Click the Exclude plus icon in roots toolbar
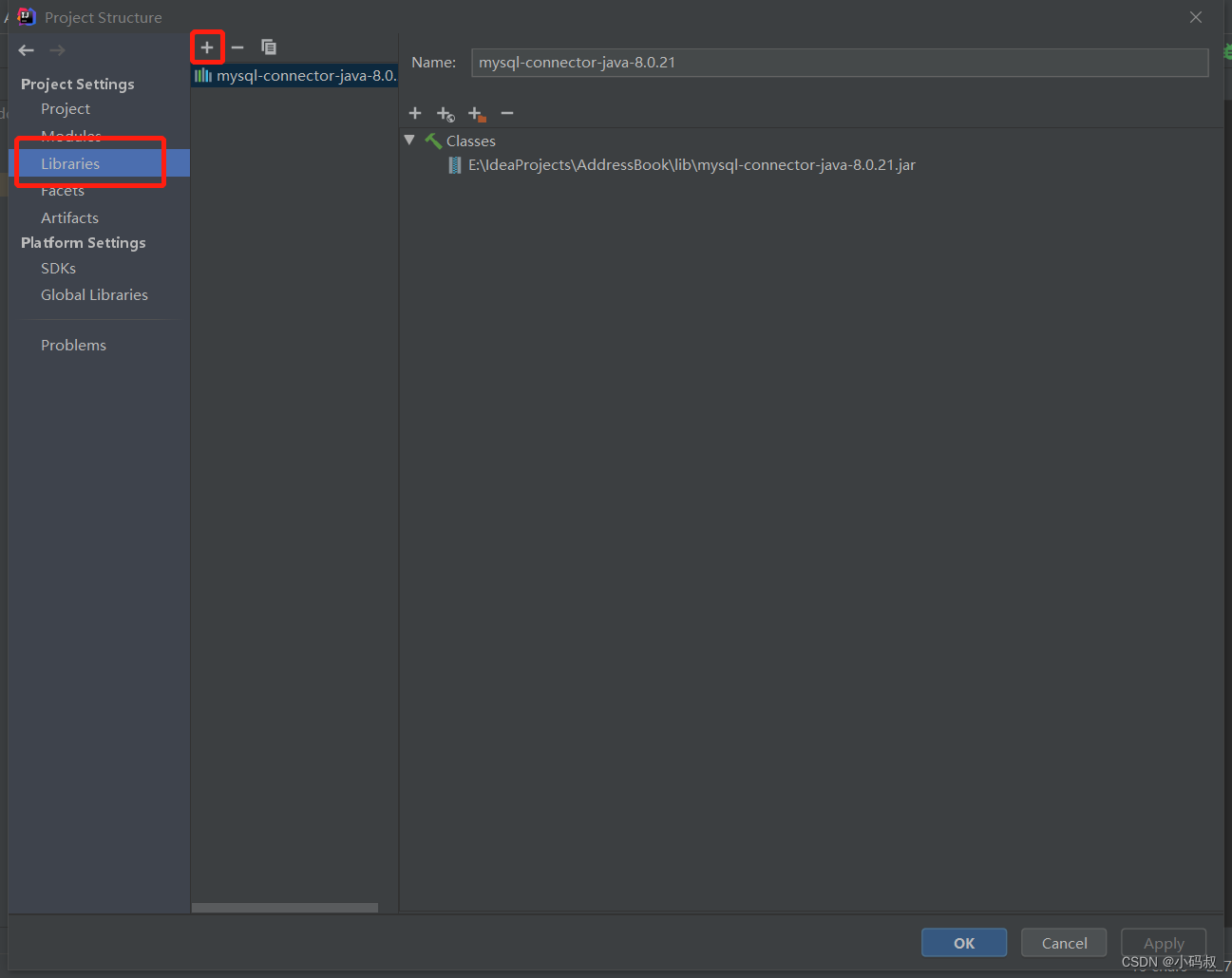 click(x=477, y=114)
